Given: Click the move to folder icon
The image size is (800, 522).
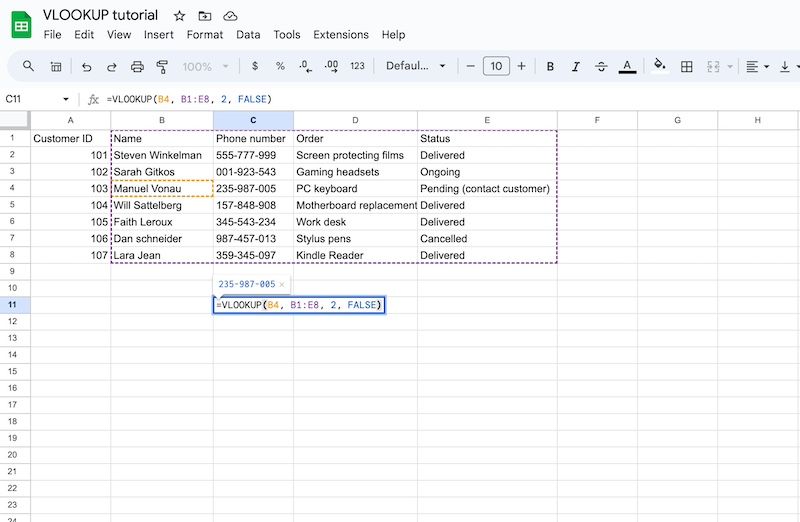Looking at the screenshot, I should coord(205,16).
